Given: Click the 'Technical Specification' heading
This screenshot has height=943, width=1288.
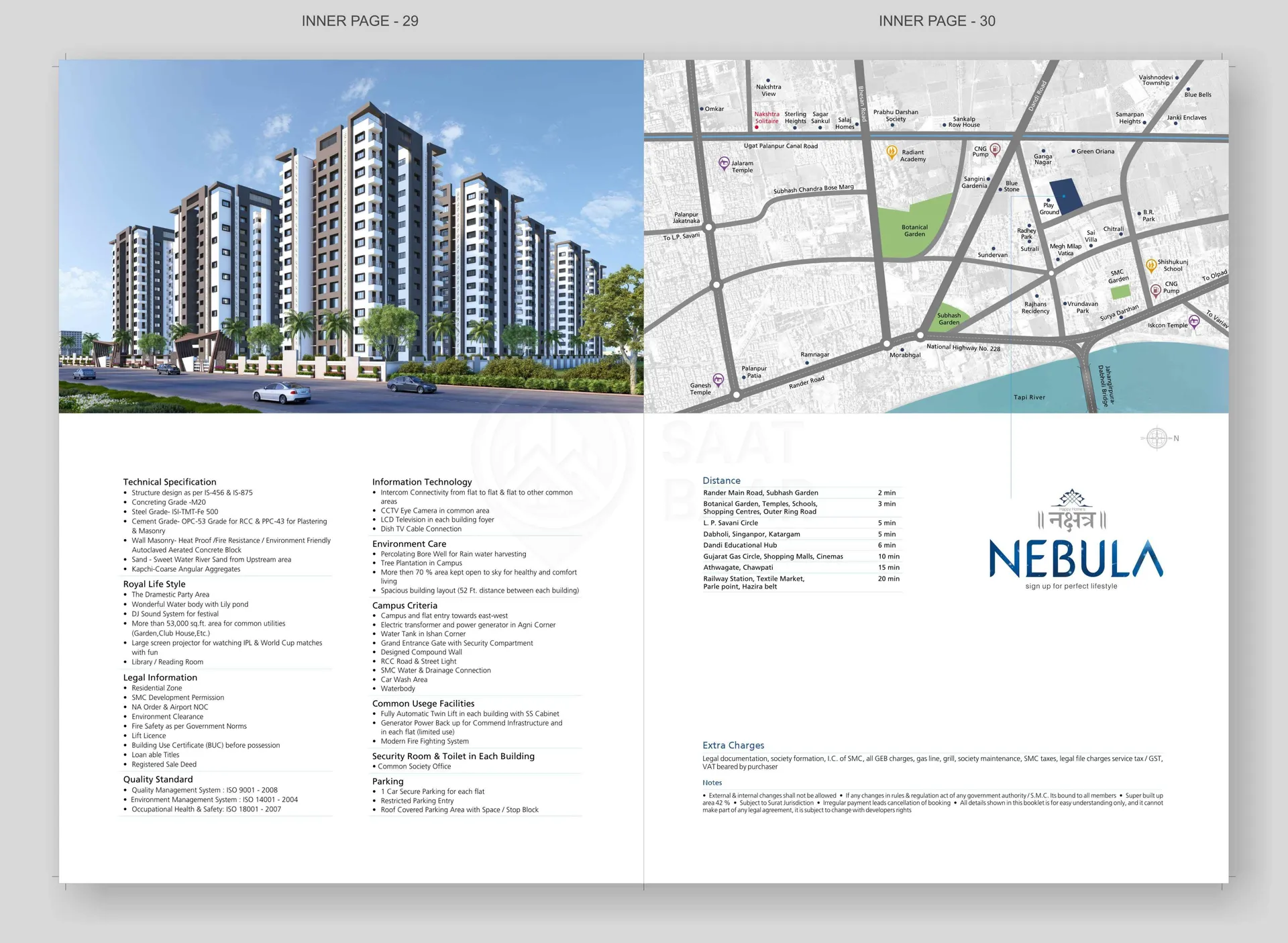Looking at the screenshot, I should coord(170,482).
